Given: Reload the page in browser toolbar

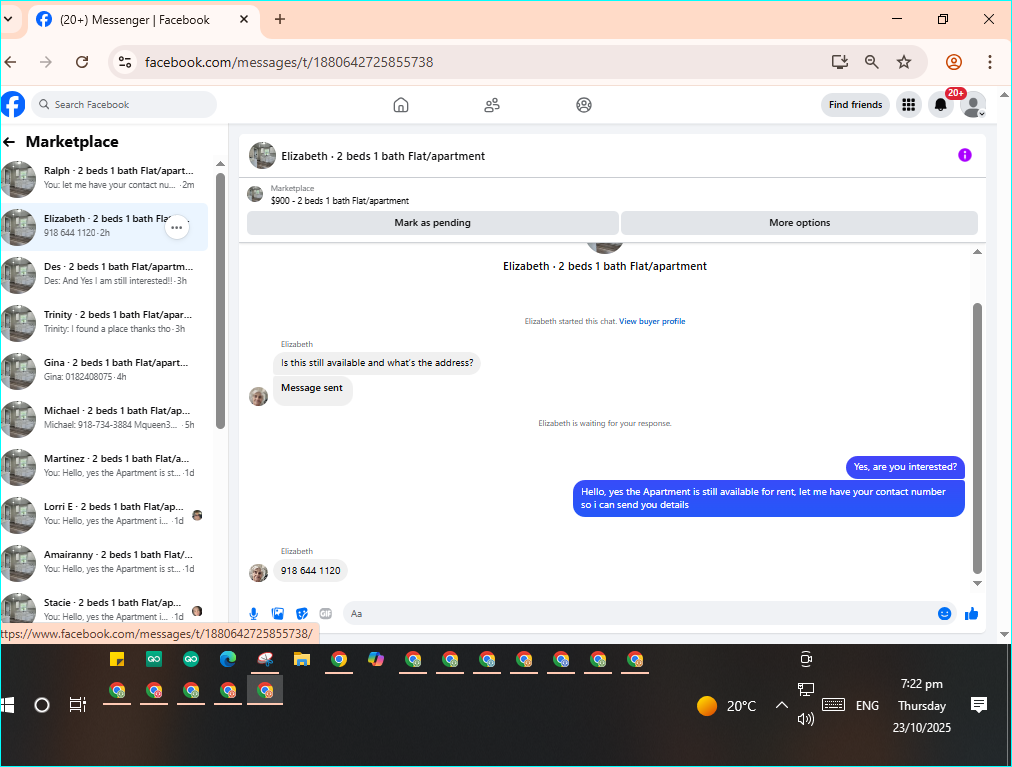Looking at the screenshot, I should [82, 62].
